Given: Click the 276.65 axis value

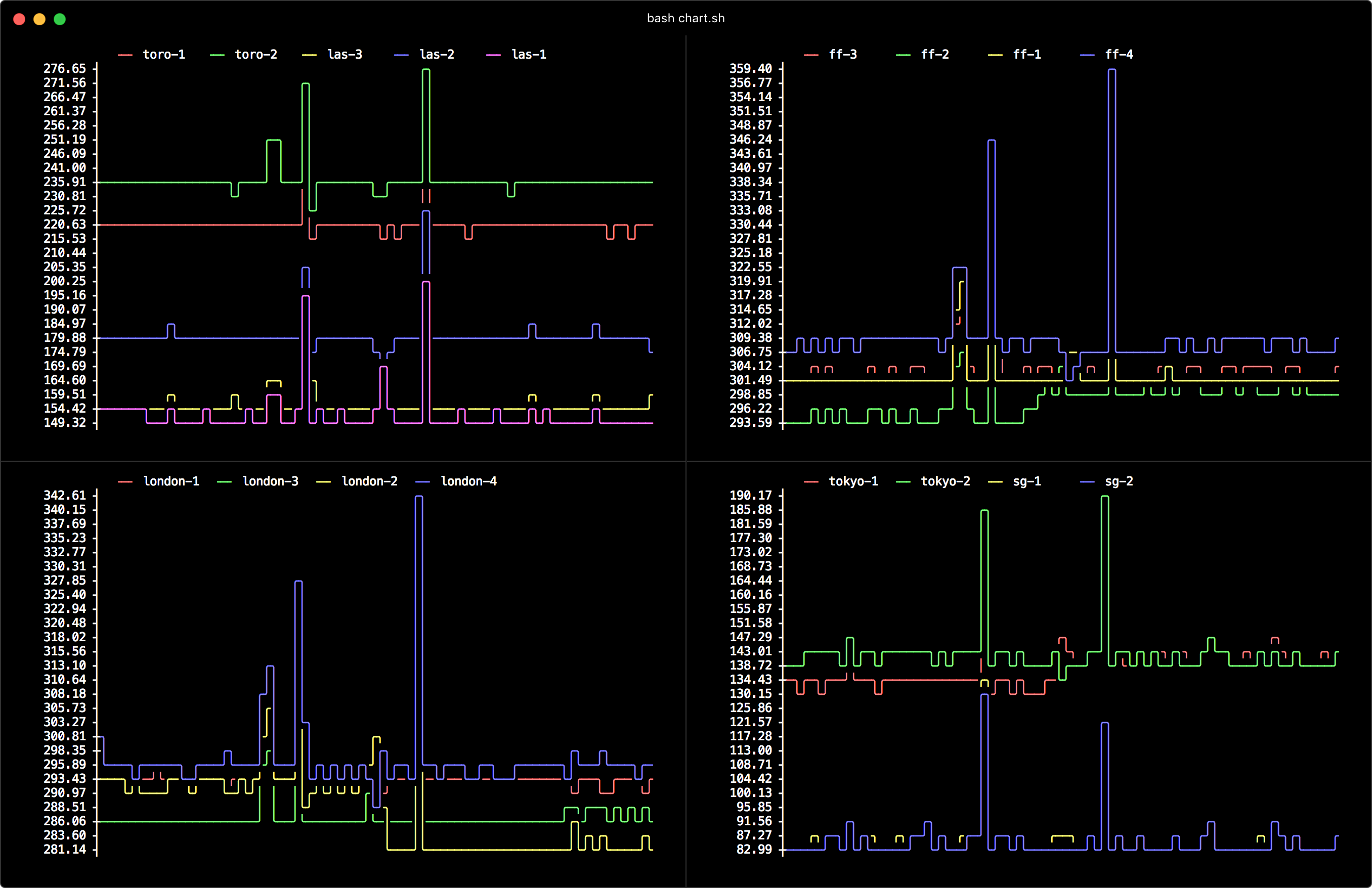Looking at the screenshot, I should 65,69.
